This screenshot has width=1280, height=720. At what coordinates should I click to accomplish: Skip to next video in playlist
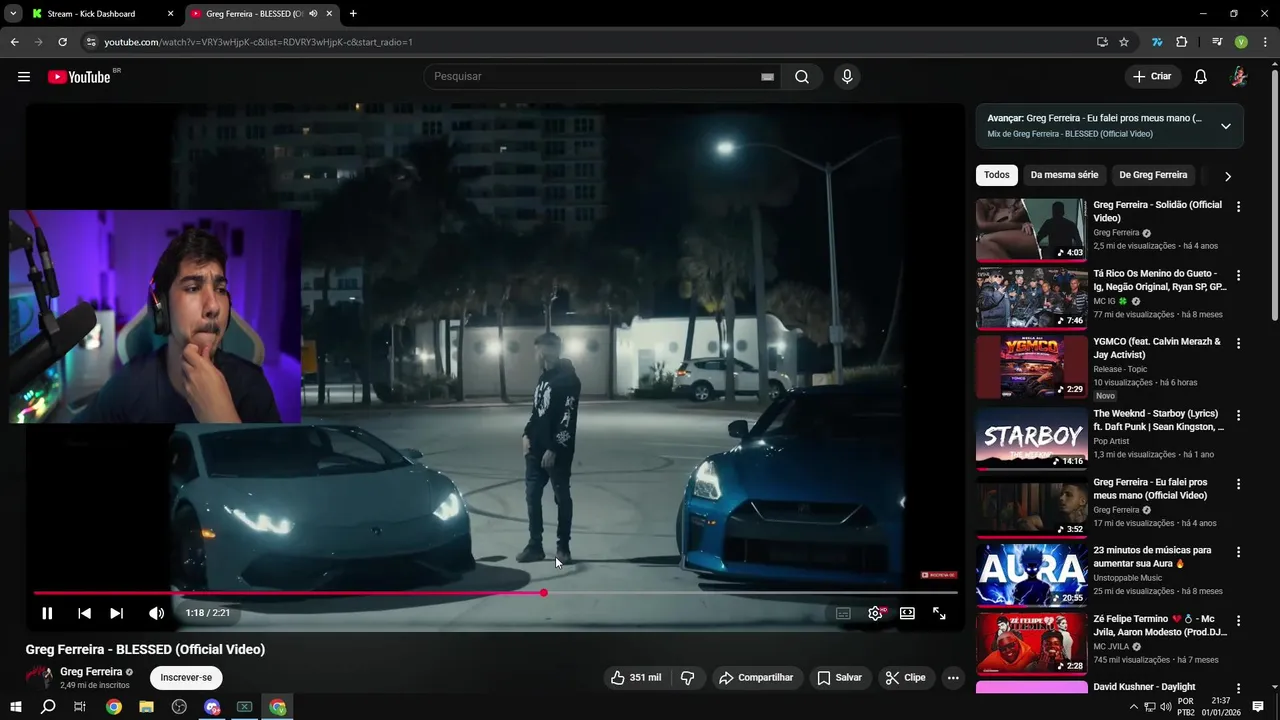coord(117,613)
